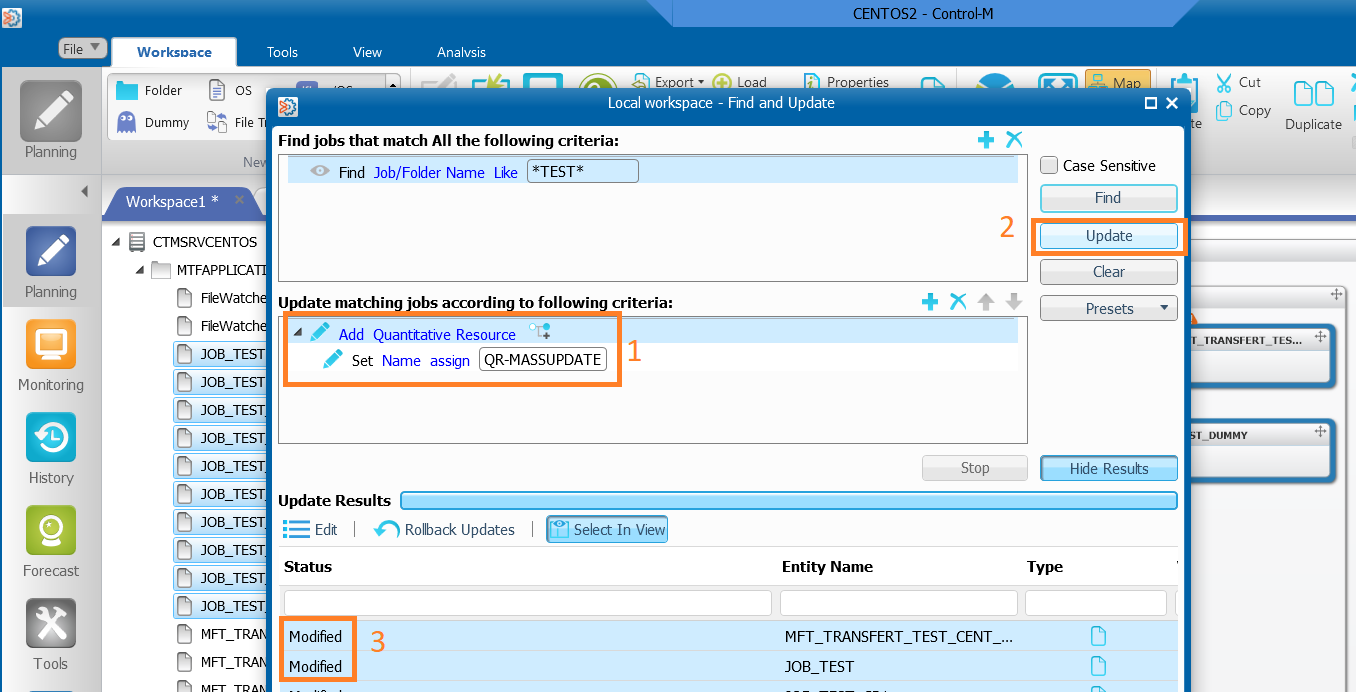Change the assign operator link

(450, 360)
